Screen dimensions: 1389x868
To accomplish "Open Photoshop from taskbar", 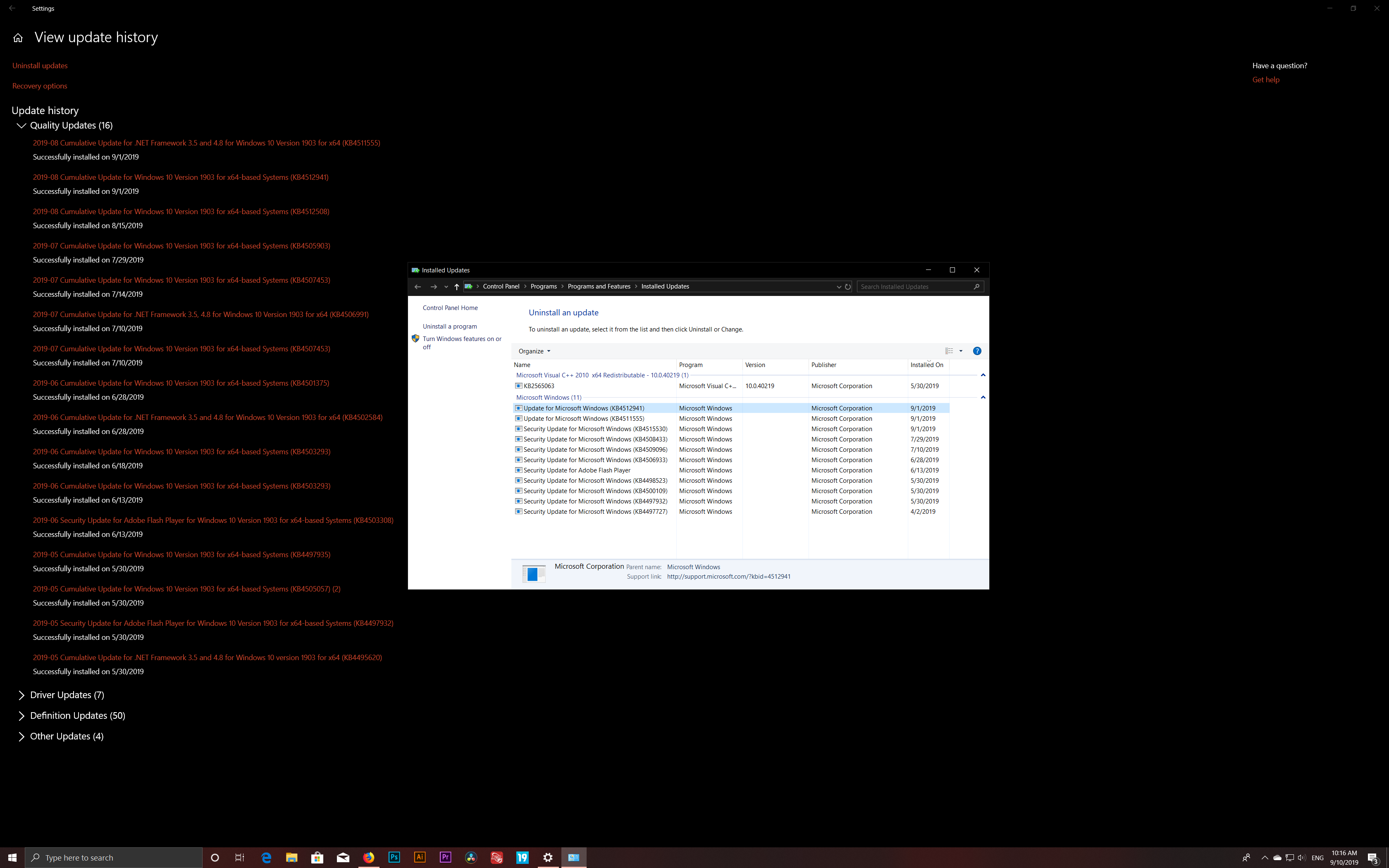I will pyautogui.click(x=394, y=858).
